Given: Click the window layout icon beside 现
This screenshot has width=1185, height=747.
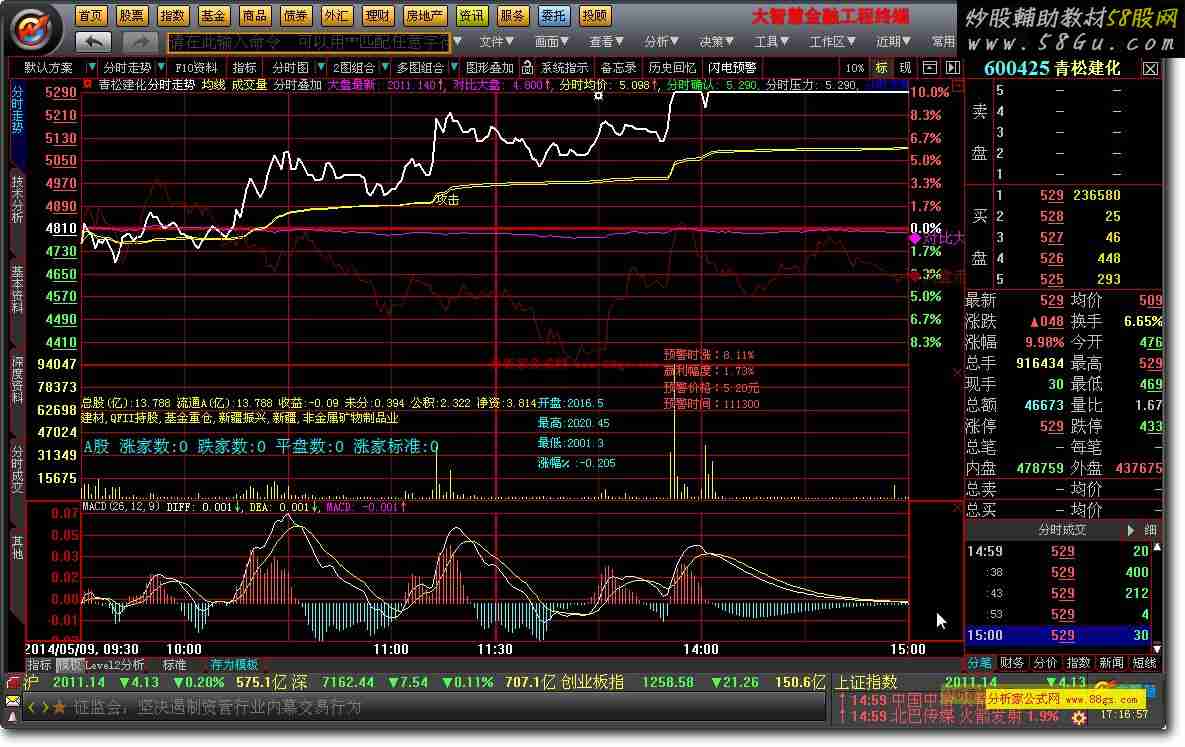Looking at the screenshot, I should [930, 67].
